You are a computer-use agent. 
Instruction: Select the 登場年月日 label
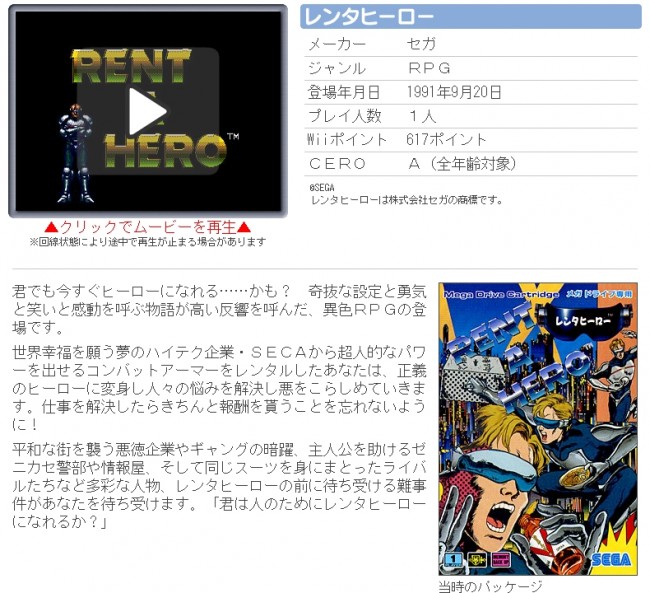(343, 92)
